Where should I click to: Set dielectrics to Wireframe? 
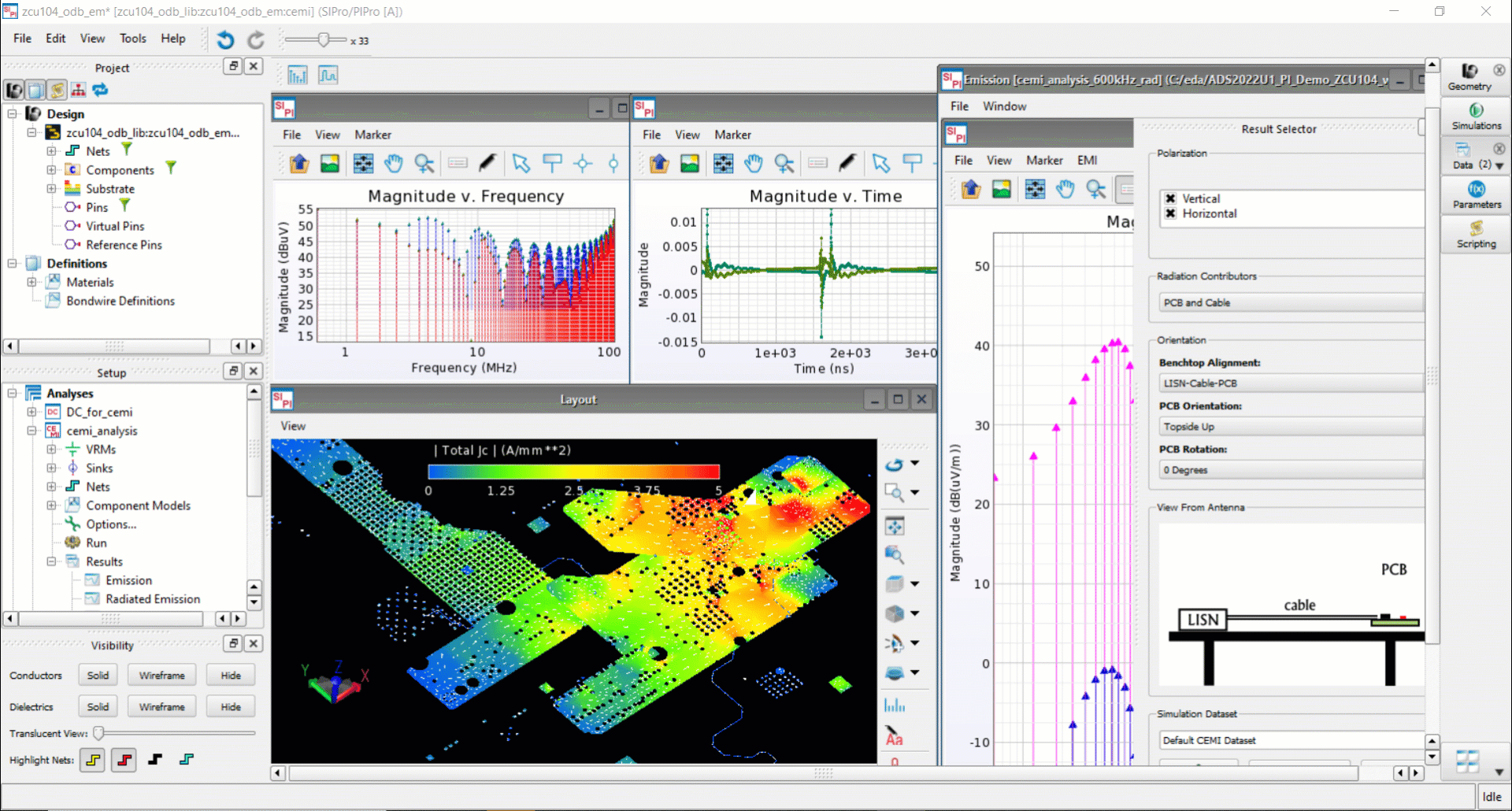(x=161, y=707)
